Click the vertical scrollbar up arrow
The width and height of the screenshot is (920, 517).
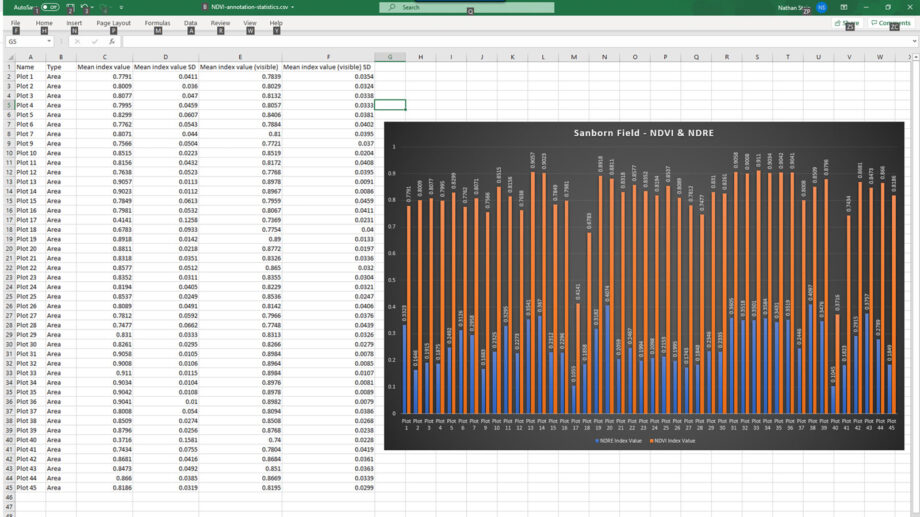coord(915,57)
